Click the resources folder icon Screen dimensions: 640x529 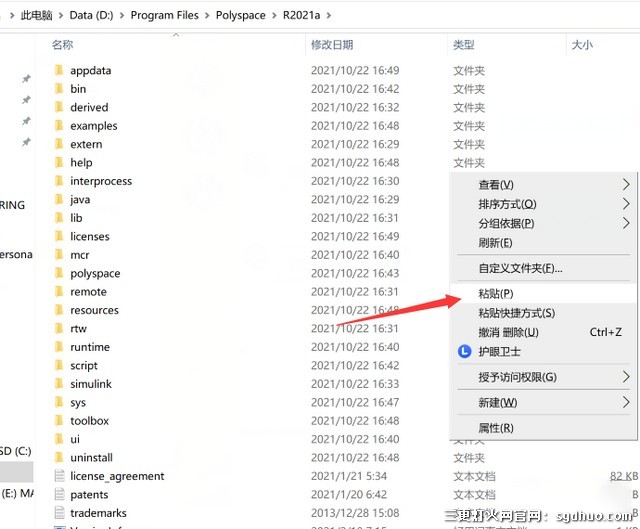[59, 310]
